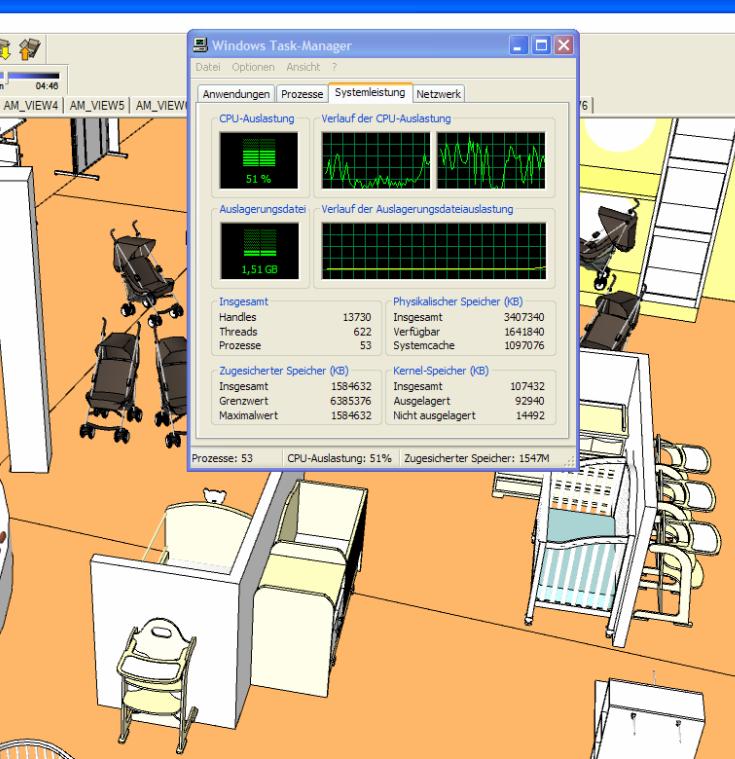Switch to the Anwendungen tab
The image size is (735, 759).
[x=236, y=94]
